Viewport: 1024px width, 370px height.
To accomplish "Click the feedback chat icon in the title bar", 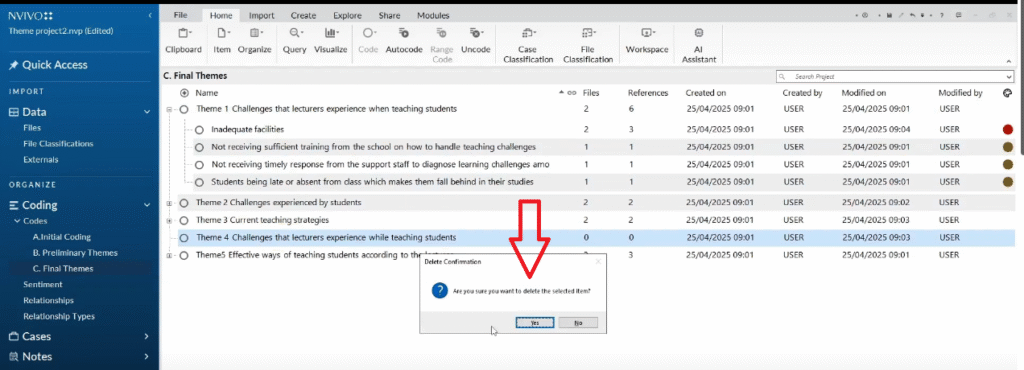I will (x=959, y=15).
